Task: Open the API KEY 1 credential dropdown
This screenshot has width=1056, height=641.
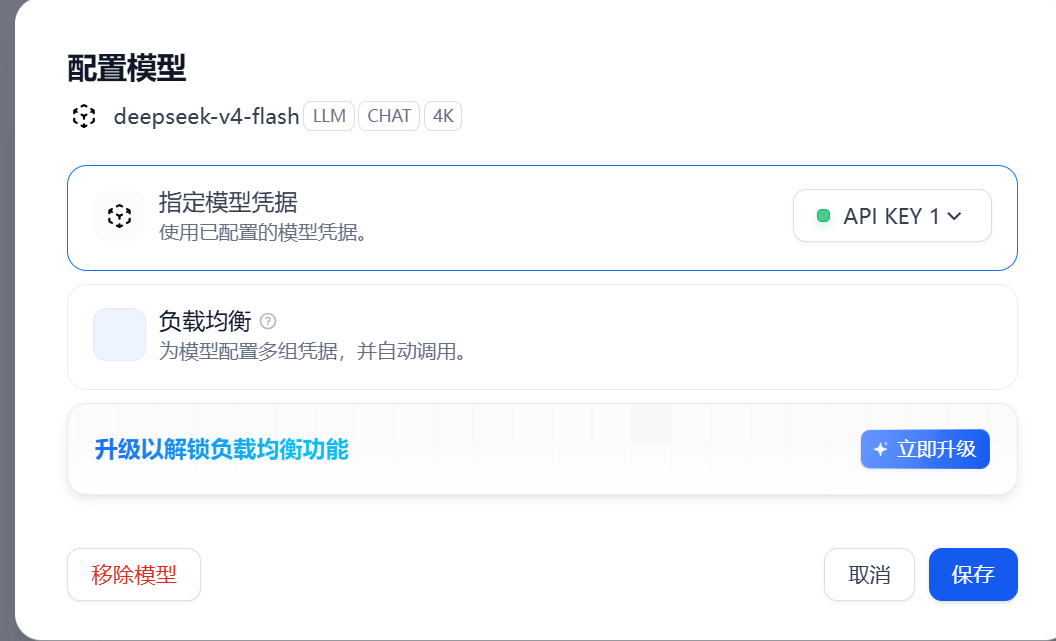Action: pyautogui.click(x=892, y=215)
